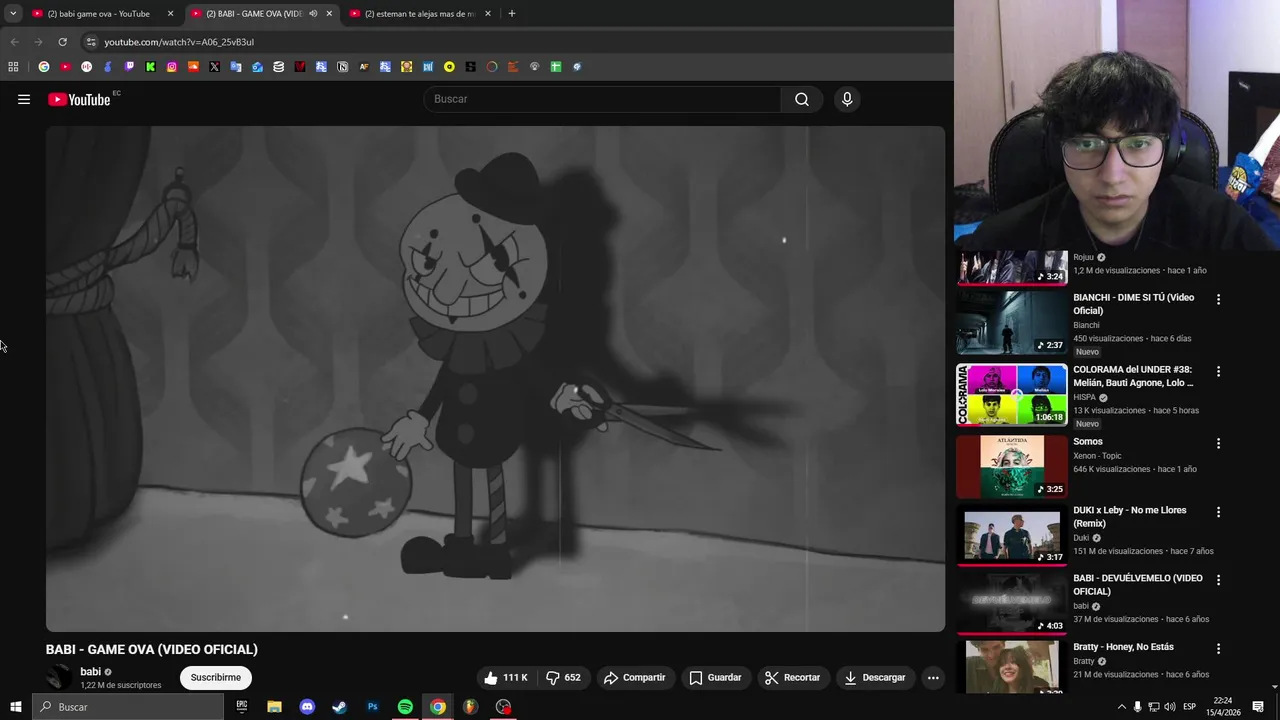This screenshot has width=1280, height=720.
Task: Like the video with 111 K likes
Action: (x=506, y=677)
